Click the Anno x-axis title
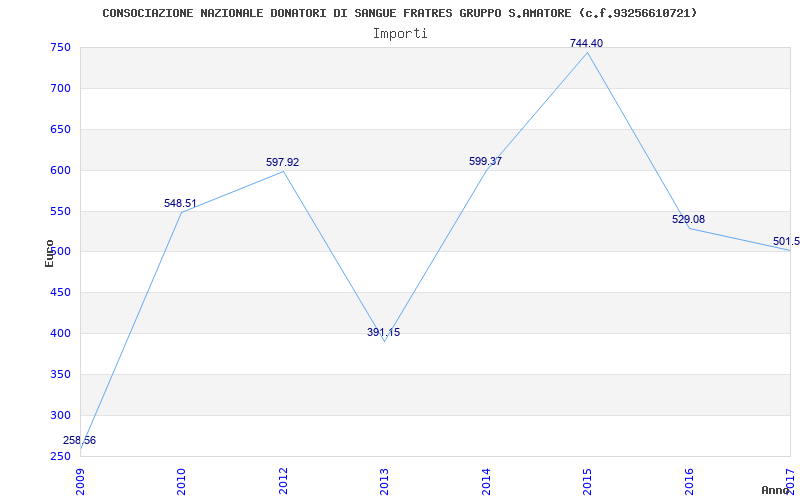The width and height of the screenshot is (800, 500). [775, 490]
